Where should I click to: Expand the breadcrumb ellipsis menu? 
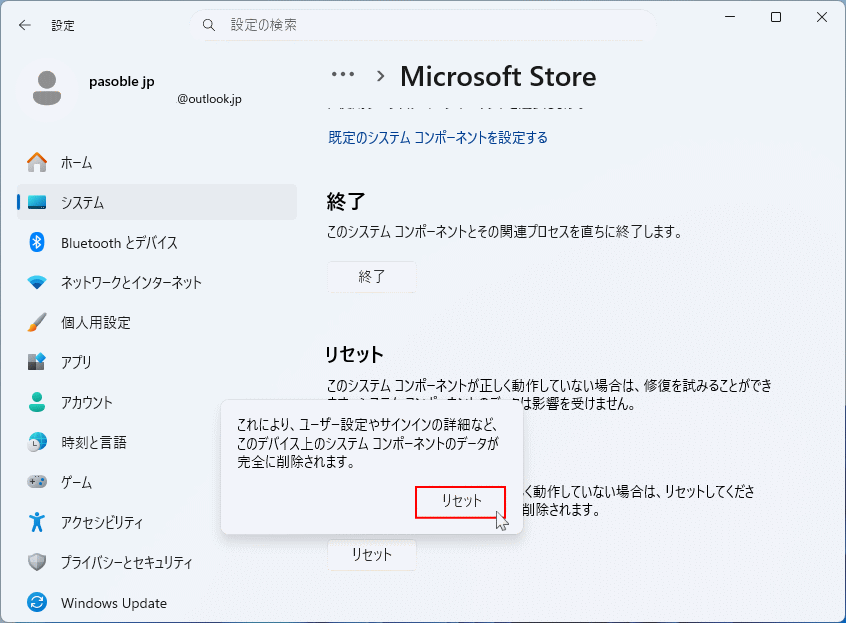pos(343,74)
